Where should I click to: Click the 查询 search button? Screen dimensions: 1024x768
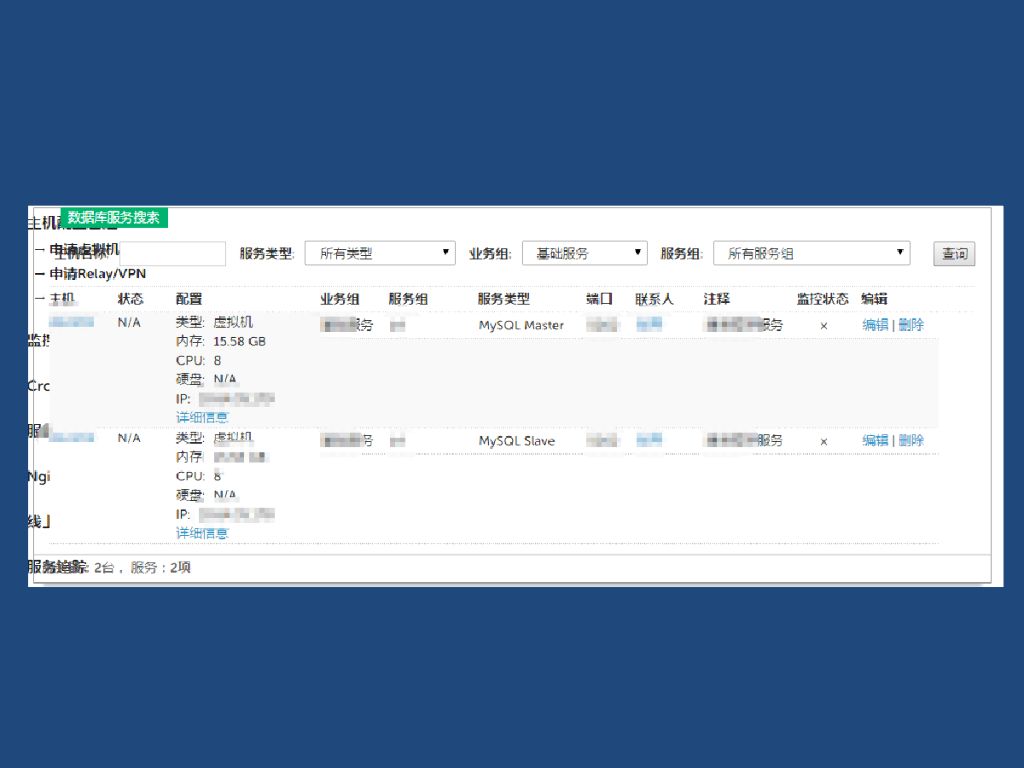click(x=954, y=254)
